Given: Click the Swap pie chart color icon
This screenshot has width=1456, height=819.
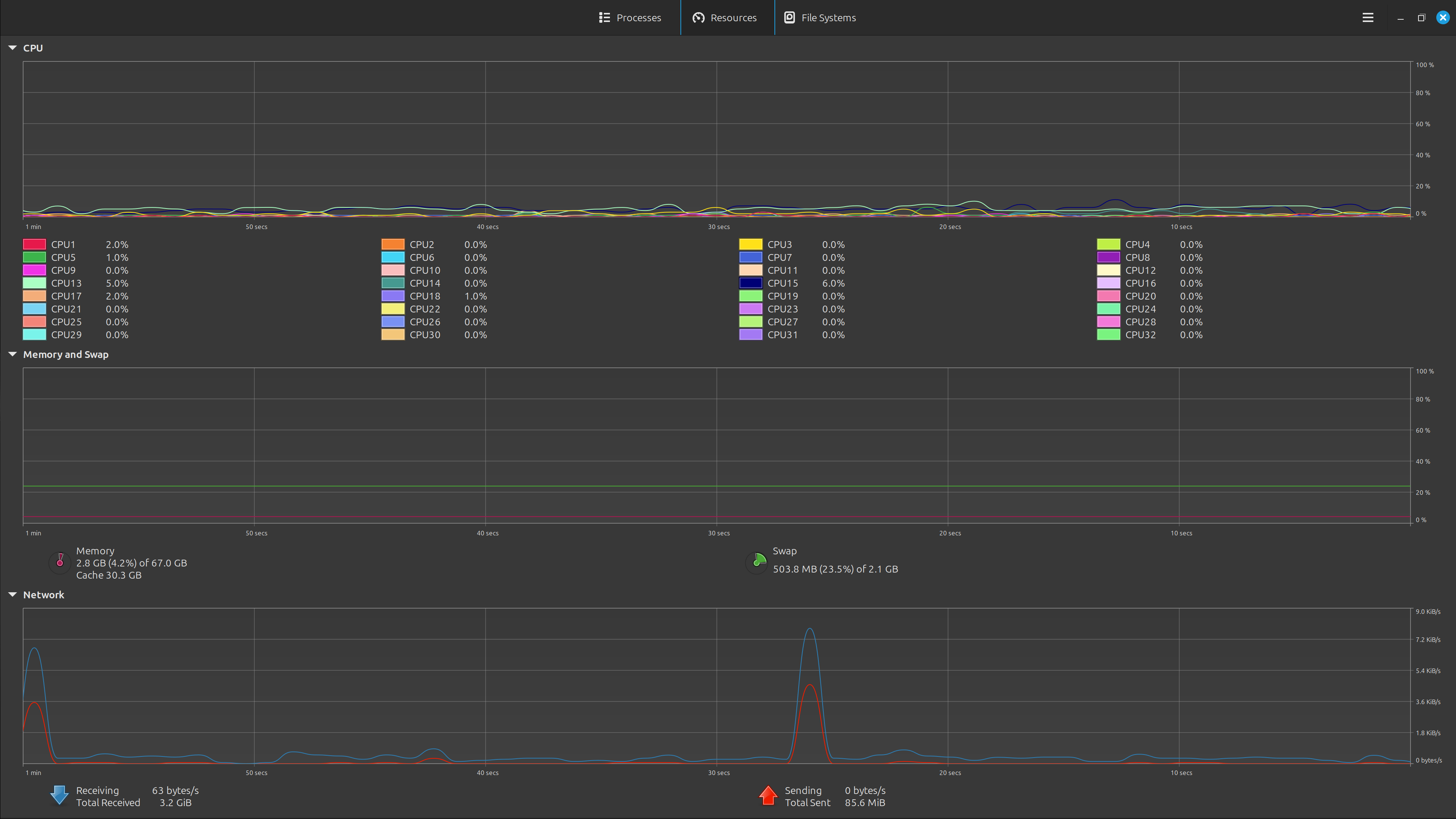Looking at the screenshot, I should [756, 562].
